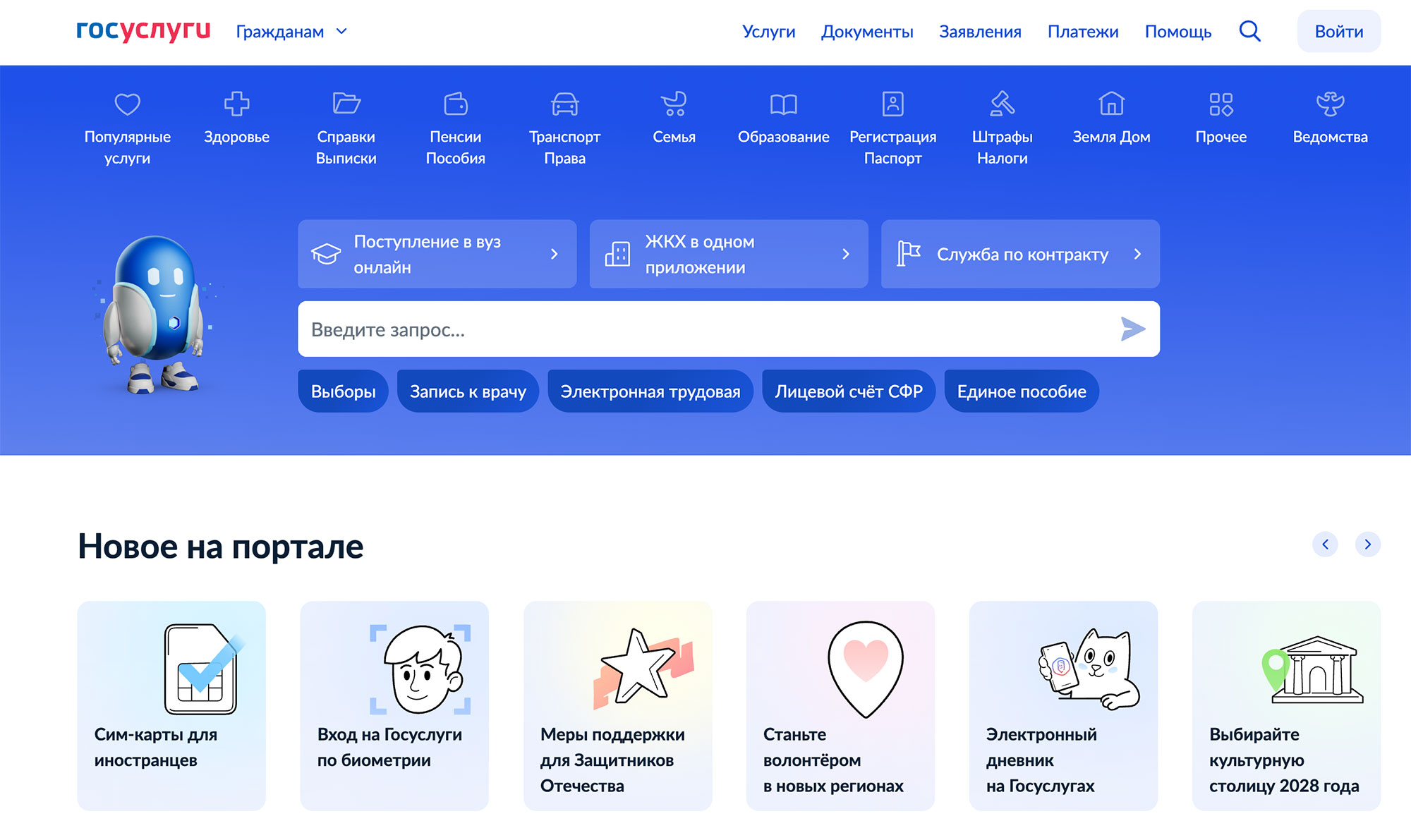Open the Земля Дом house icon
Viewport: 1411px width, 840px height.
pos(1112,104)
